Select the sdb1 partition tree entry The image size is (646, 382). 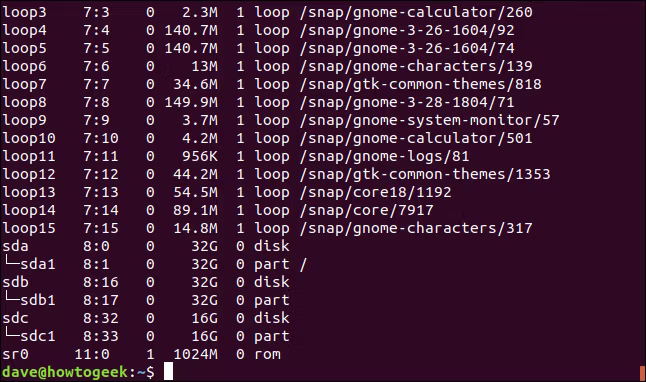point(29,300)
